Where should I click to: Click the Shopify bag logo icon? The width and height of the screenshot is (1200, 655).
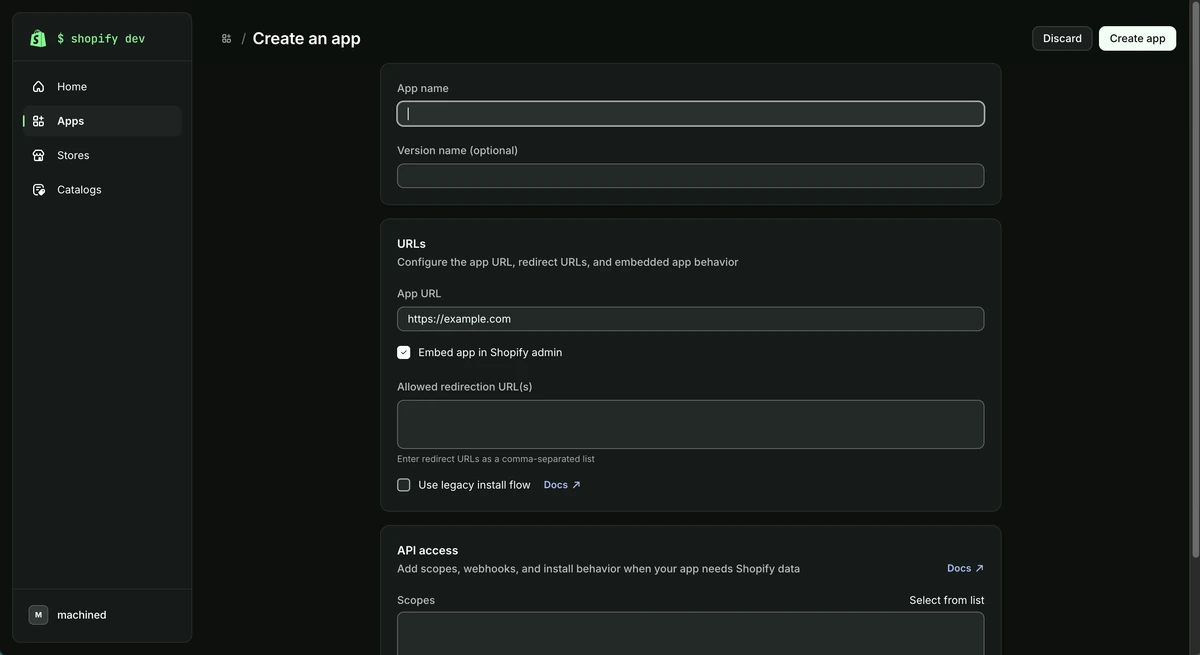pyautogui.click(x=38, y=38)
